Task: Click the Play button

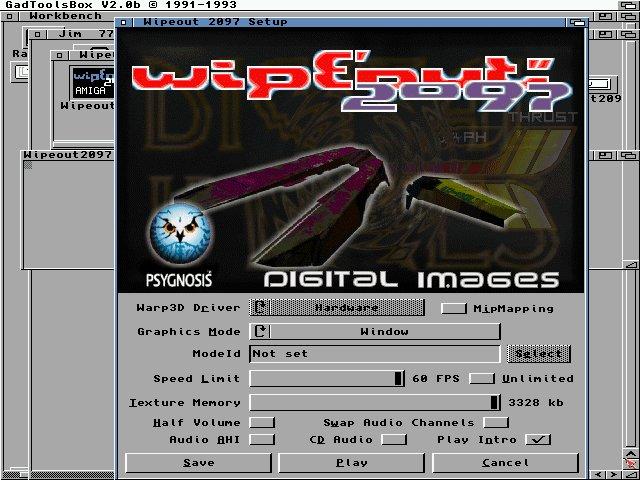Action: click(x=351, y=463)
